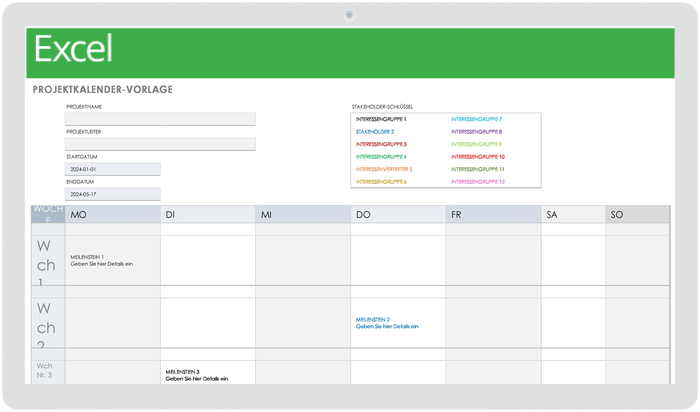Select the Startdatum field 2024-01-01
The height and width of the screenshot is (412, 700).
pos(112,169)
